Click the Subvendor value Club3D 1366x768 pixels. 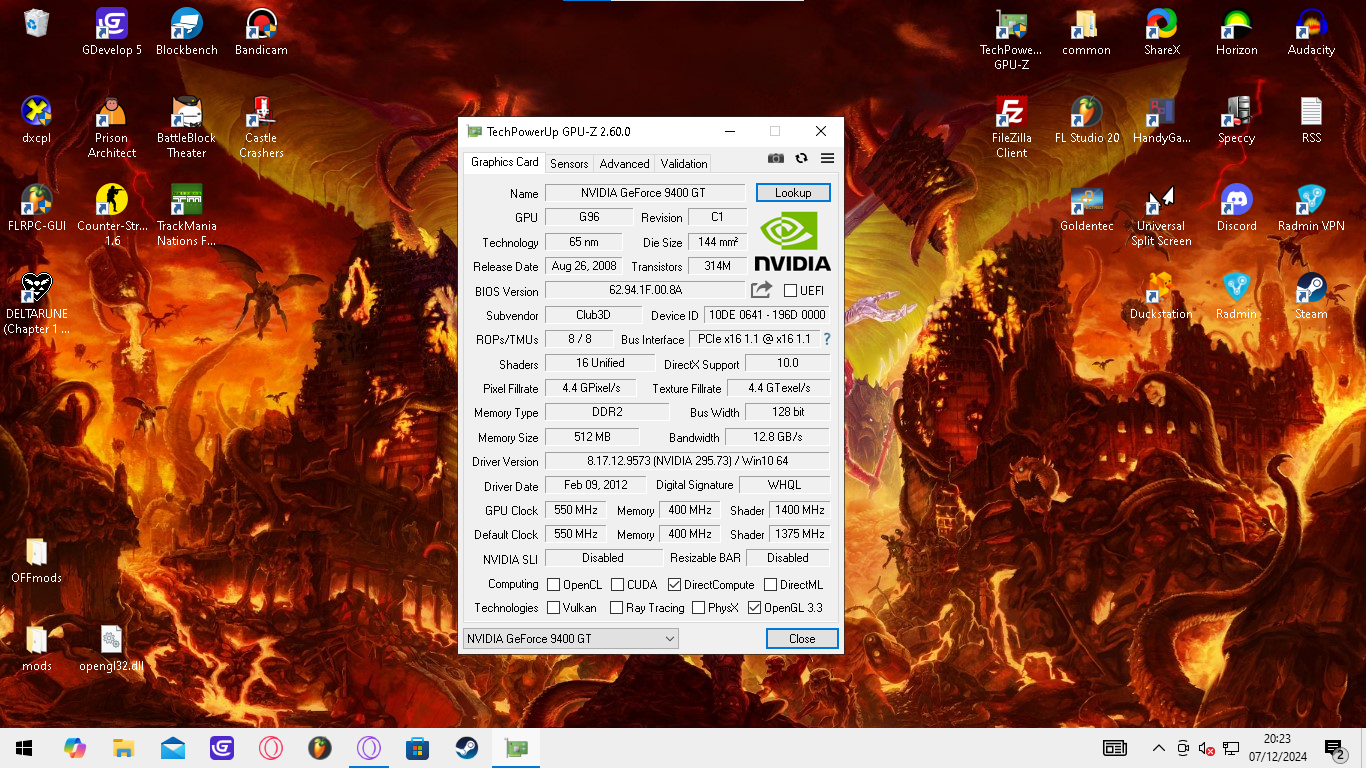point(593,315)
